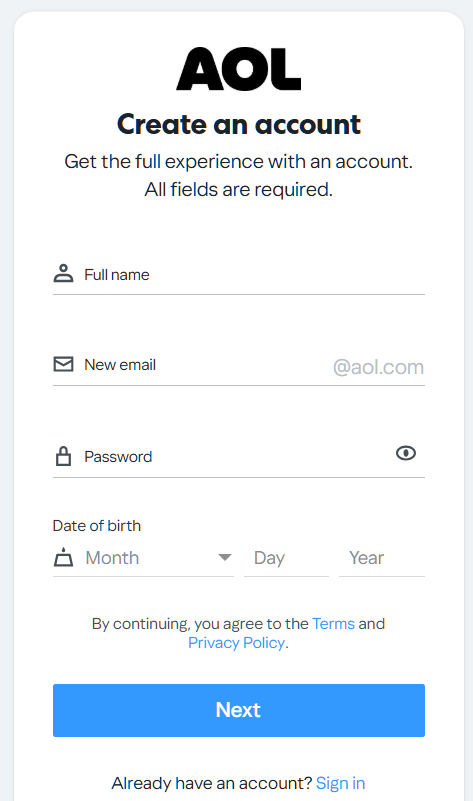Show password using the eye icon
The image size is (473, 801).
tap(406, 453)
